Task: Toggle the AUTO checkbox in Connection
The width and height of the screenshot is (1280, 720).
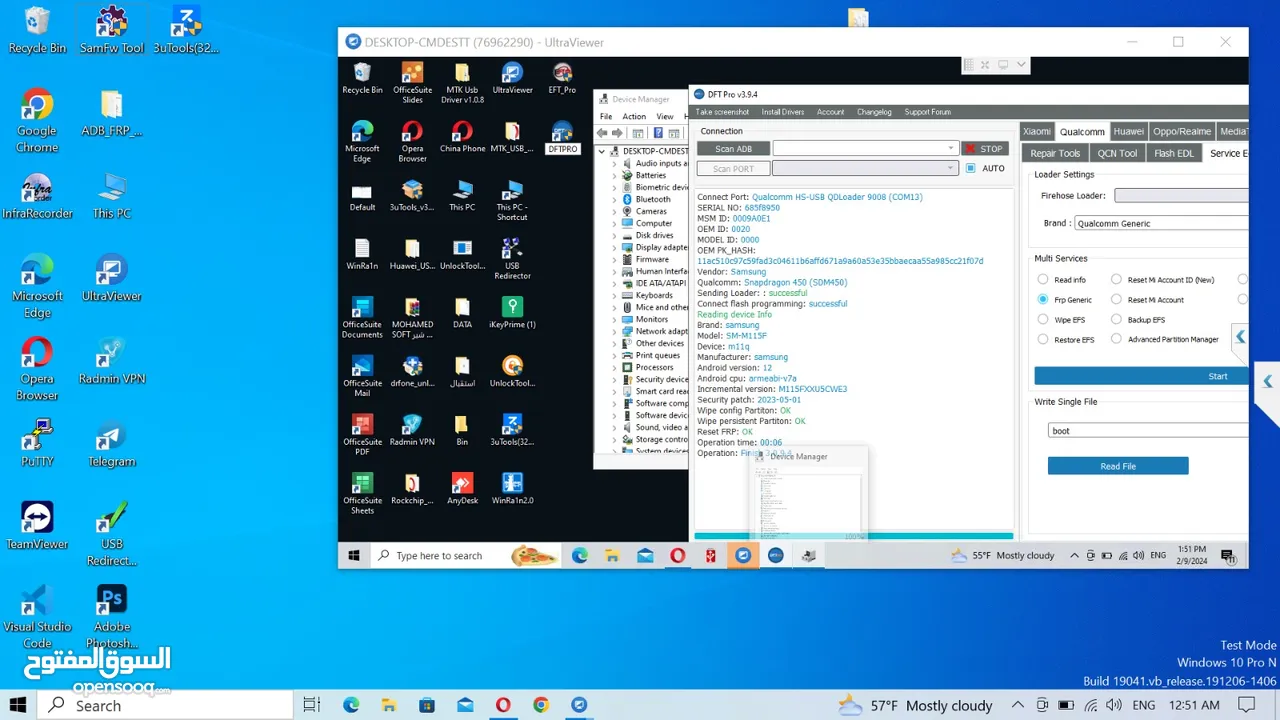Action: pyautogui.click(x=970, y=168)
